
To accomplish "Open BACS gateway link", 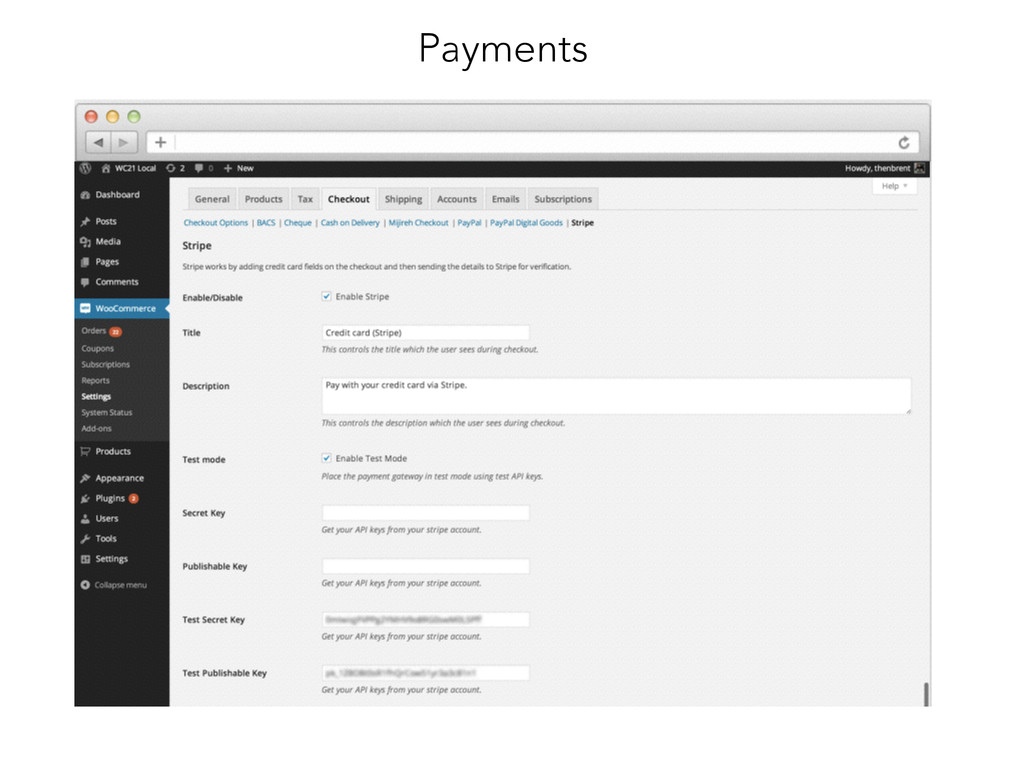I will 266,223.
